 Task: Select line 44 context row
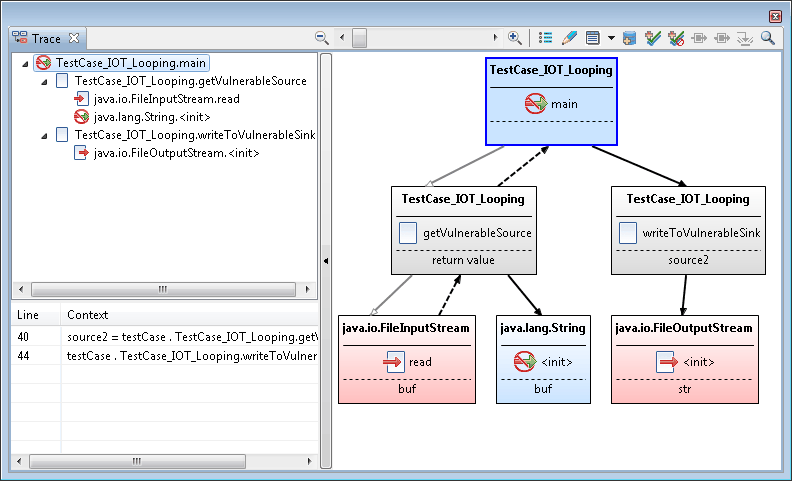coord(165,356)
